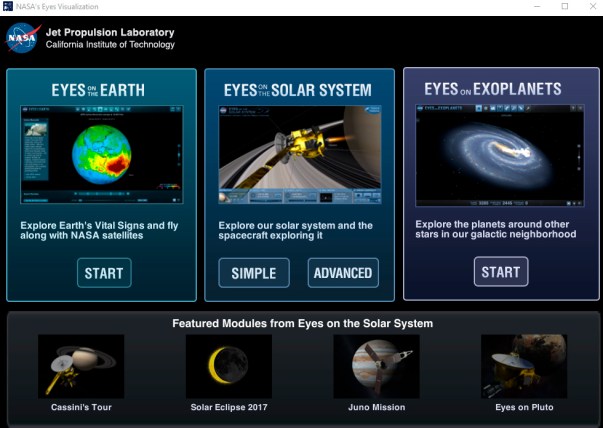Image resolution: width=603 pixels, height=428 pixels.
Task: Open the Solar Eclipse 2017 thumbnail
Action: click(x=229, y=366)
